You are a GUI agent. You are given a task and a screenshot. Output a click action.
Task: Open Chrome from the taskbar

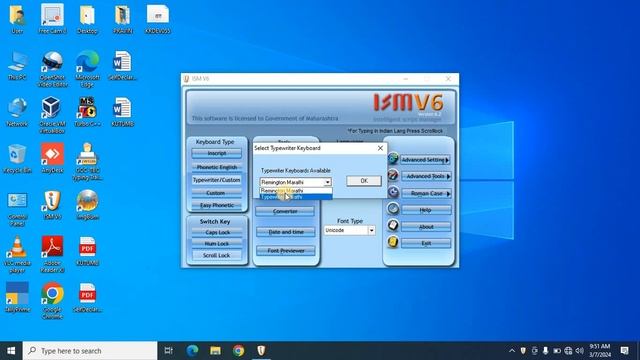click(238, 351)
